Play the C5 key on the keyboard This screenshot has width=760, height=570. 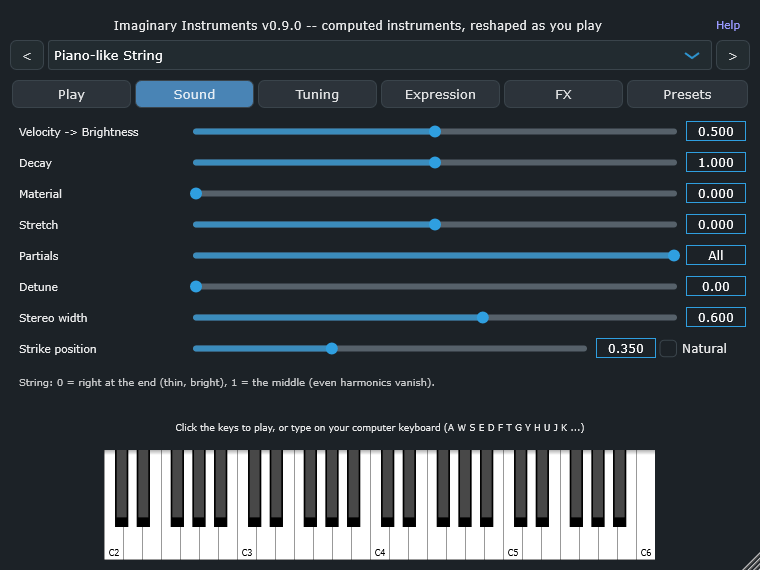[x=513, y=543]
